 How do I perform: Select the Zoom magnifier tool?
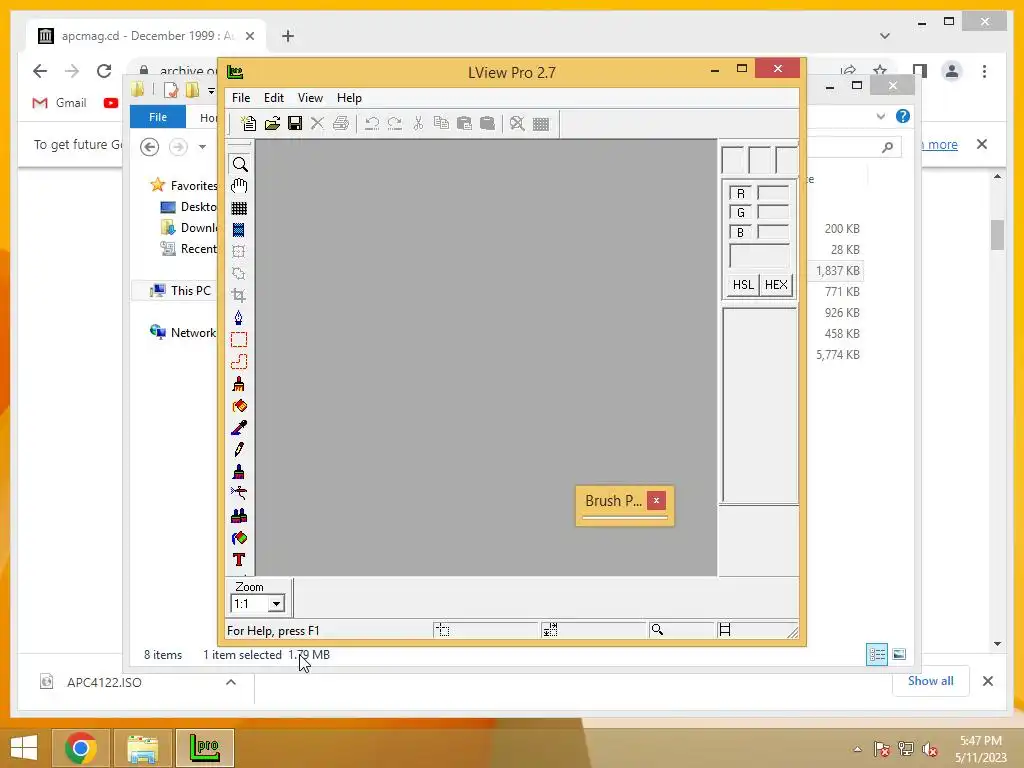(240, 164)
